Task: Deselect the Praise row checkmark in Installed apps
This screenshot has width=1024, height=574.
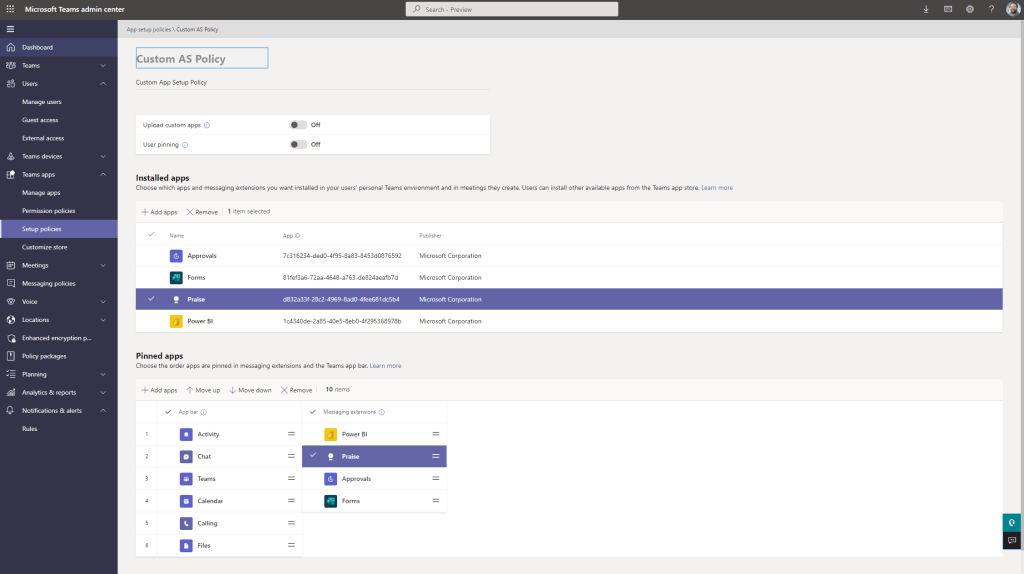Action: pos(151,299)
